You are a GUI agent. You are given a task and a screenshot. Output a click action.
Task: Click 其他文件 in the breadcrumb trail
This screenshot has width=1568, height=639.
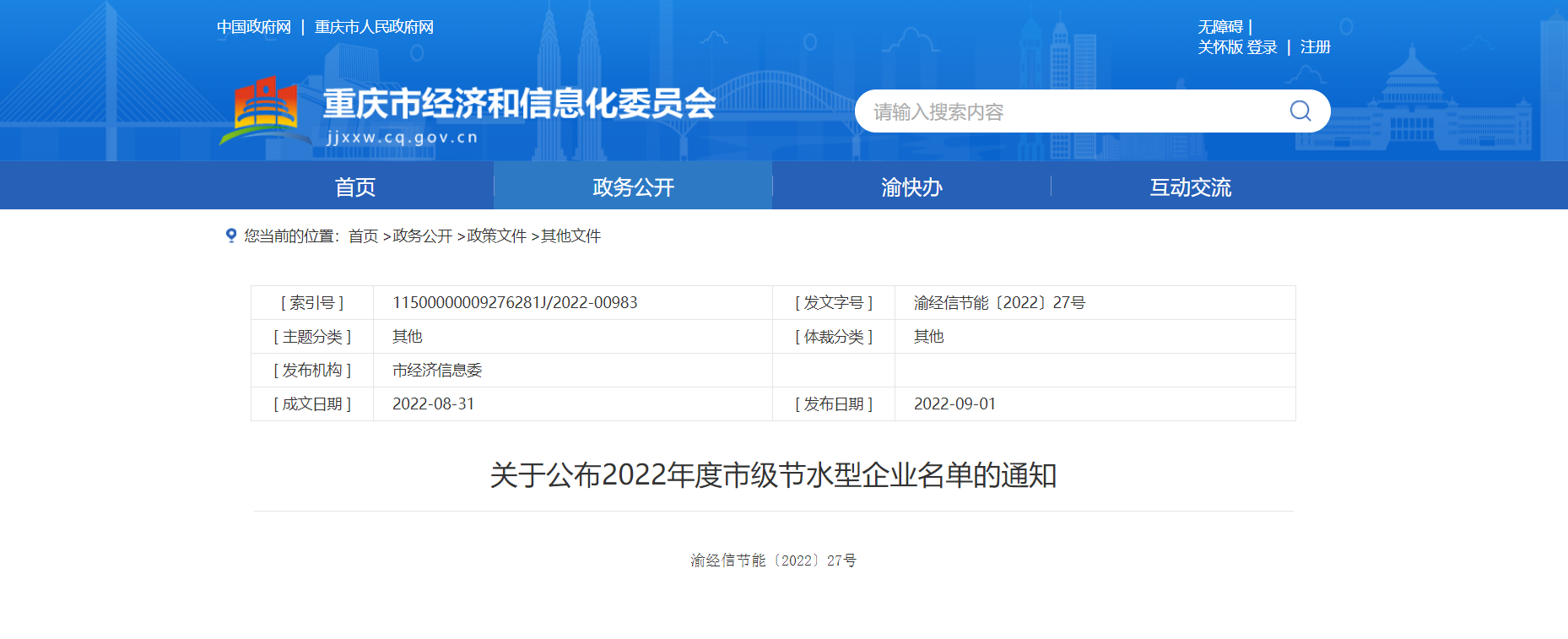tap(571, 236)
